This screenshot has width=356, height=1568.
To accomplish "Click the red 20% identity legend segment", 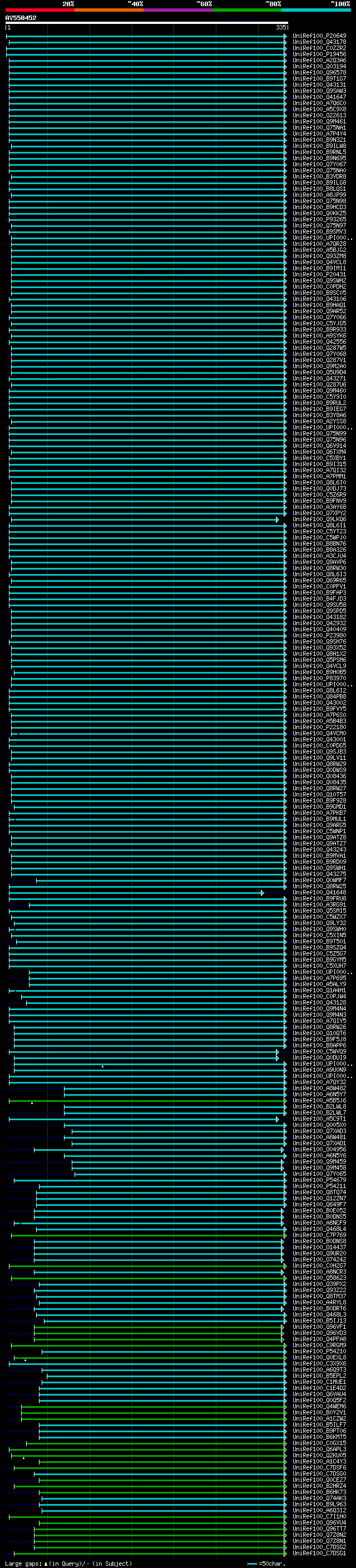I will point(39,10).
